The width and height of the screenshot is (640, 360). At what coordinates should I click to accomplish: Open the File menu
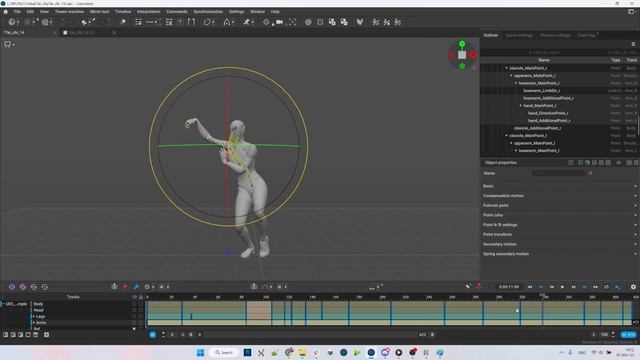pyautogui.click(x=17, y=11)
